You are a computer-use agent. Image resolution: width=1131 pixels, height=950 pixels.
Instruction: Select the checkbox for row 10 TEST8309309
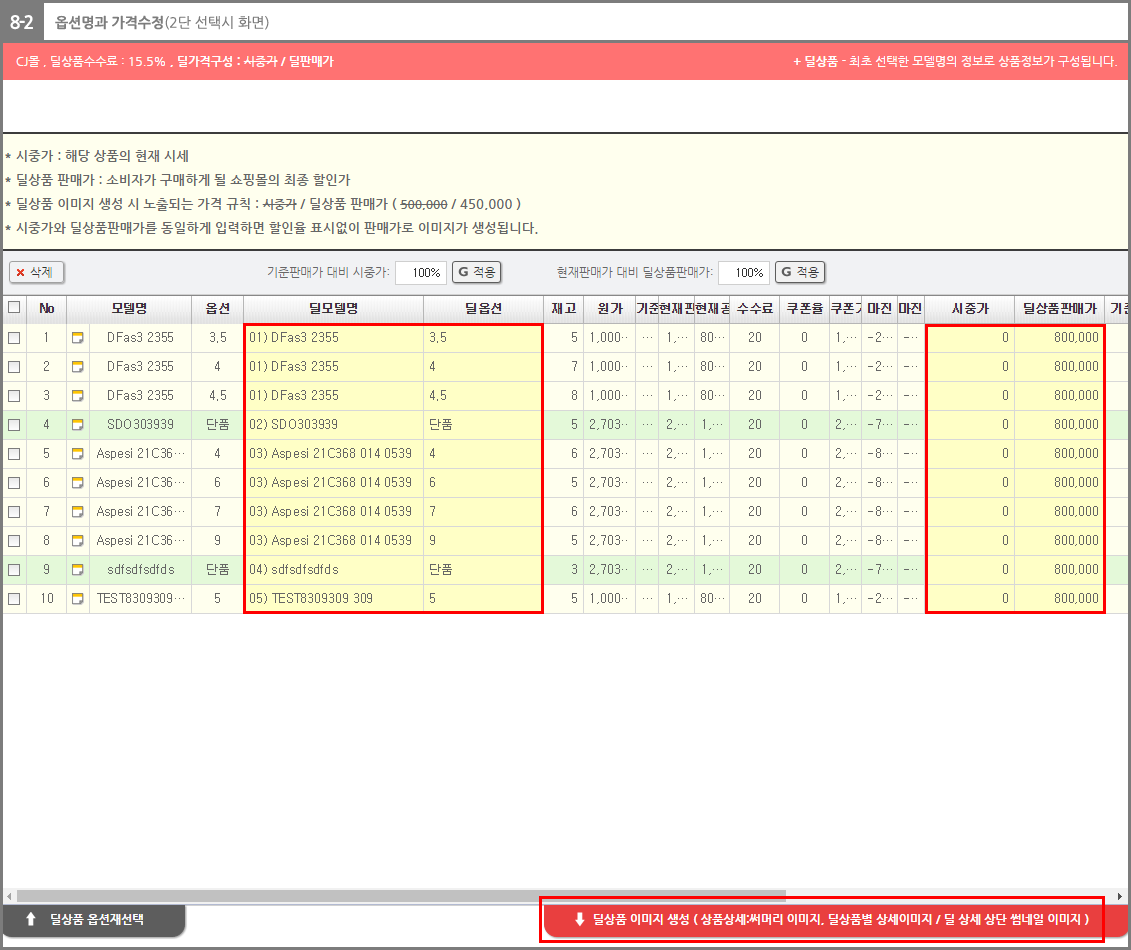tap(14, 599)
